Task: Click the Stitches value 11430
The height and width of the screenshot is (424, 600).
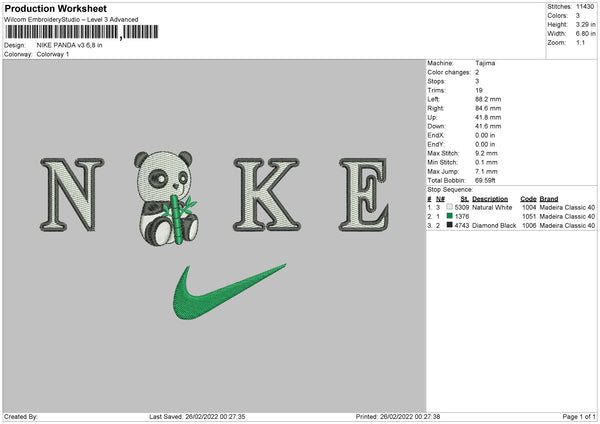Action: (x=585, y=7)
